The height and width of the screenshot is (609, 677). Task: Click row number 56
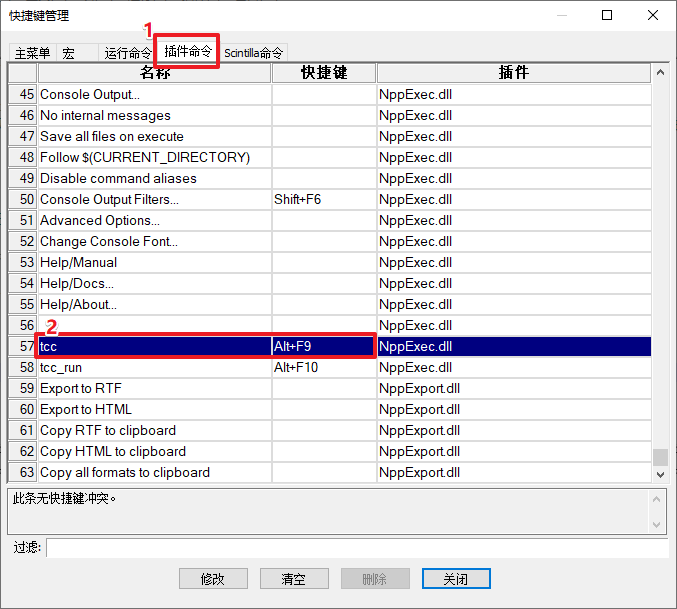coord(23,325)
